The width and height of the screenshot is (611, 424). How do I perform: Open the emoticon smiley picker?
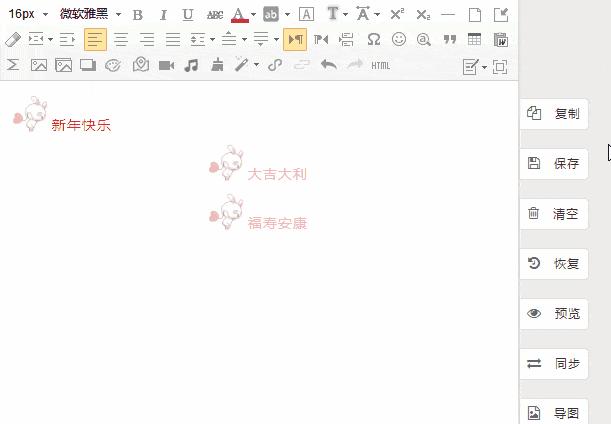coord(399,39)
